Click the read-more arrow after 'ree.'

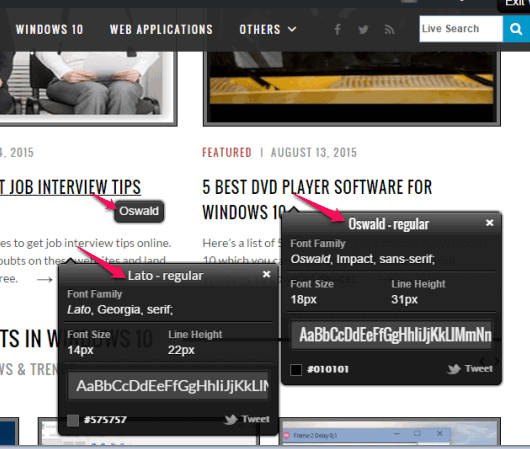point(45,280)
